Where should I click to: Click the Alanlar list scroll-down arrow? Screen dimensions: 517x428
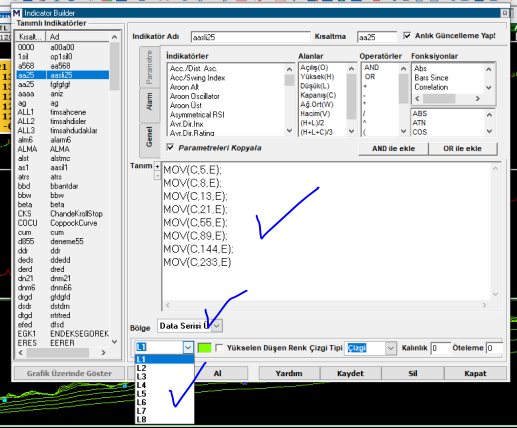coord(351,131)
